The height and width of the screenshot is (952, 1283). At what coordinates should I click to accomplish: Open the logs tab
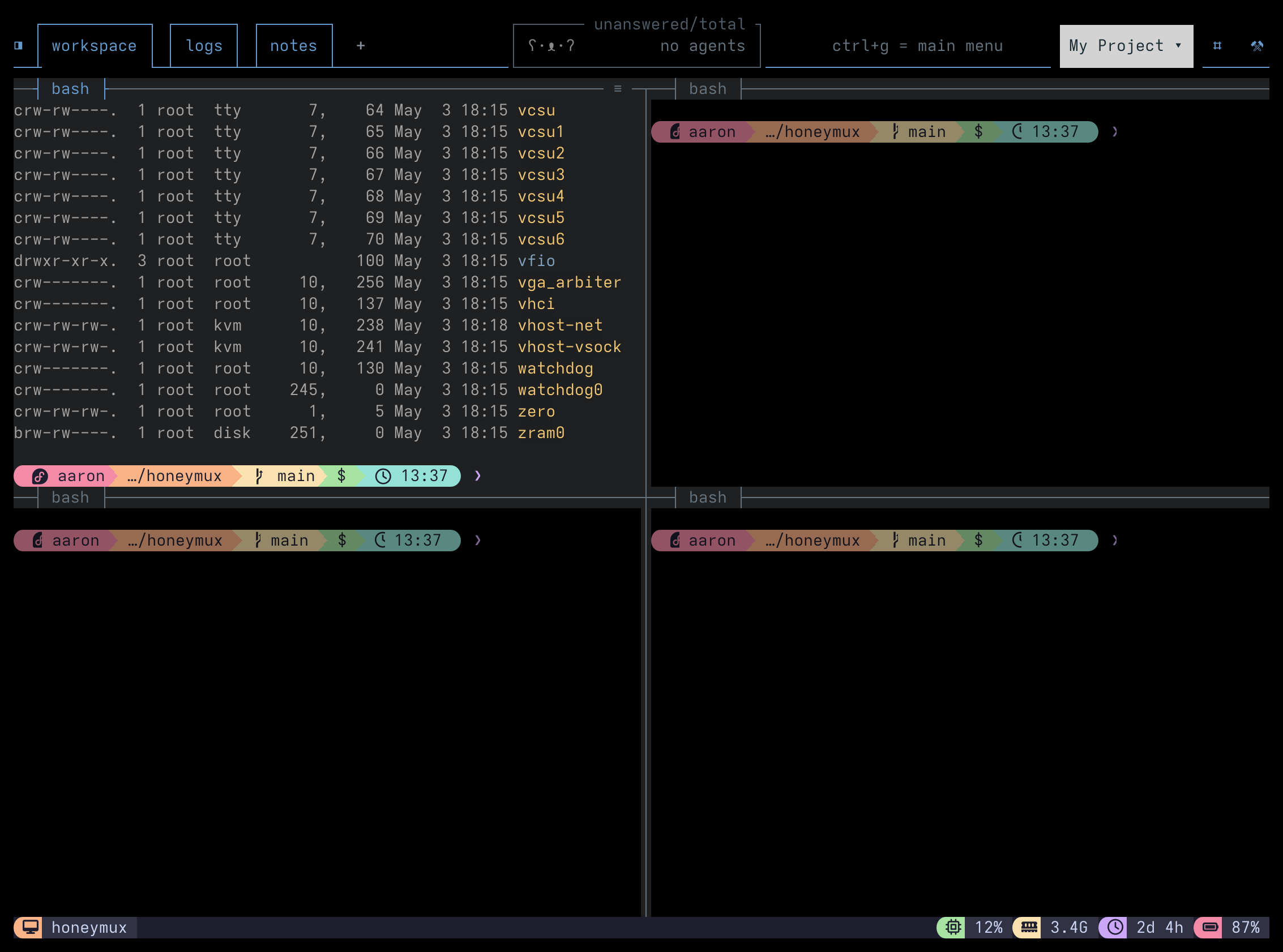[x=204, y=45]
